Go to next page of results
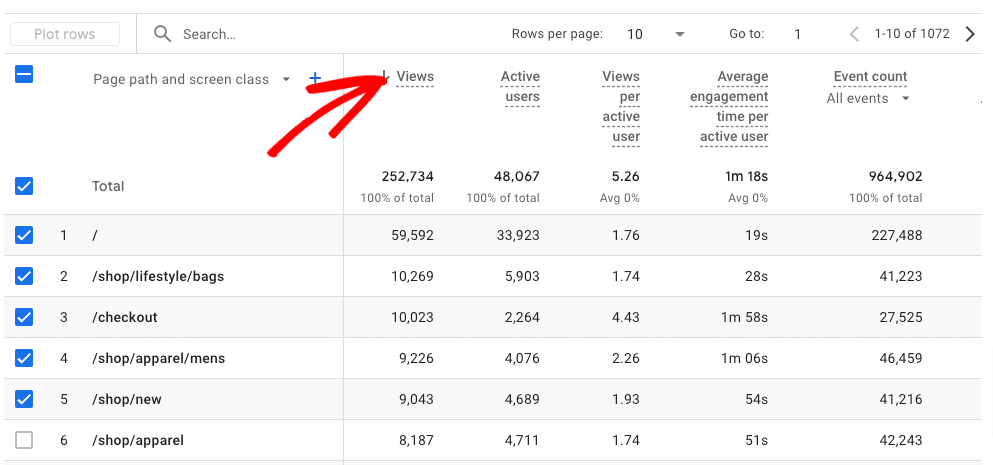Screen dimensions: 993x465 coord(970,34)
